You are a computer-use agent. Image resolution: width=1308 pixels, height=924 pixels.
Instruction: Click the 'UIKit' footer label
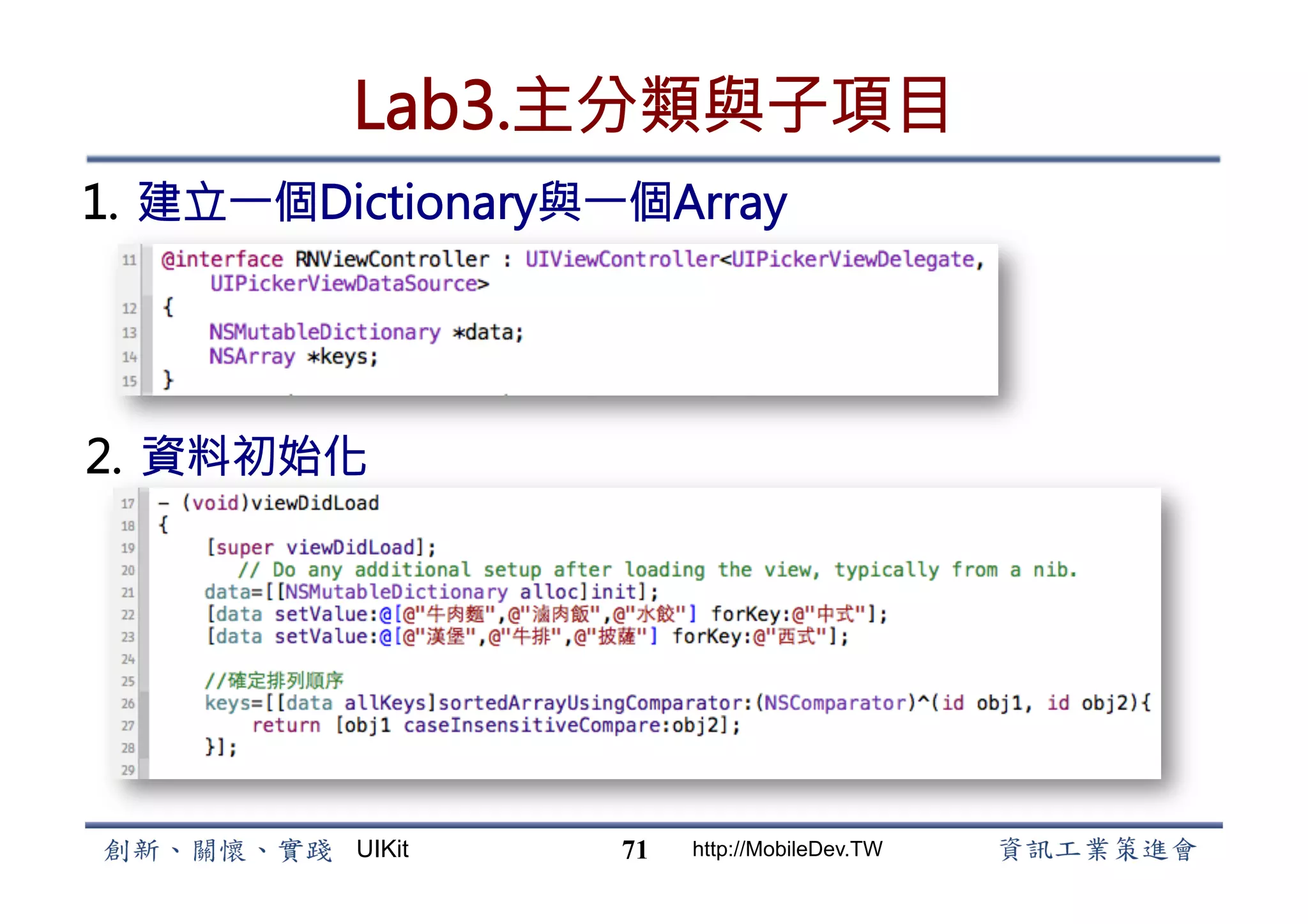[383, 849]
